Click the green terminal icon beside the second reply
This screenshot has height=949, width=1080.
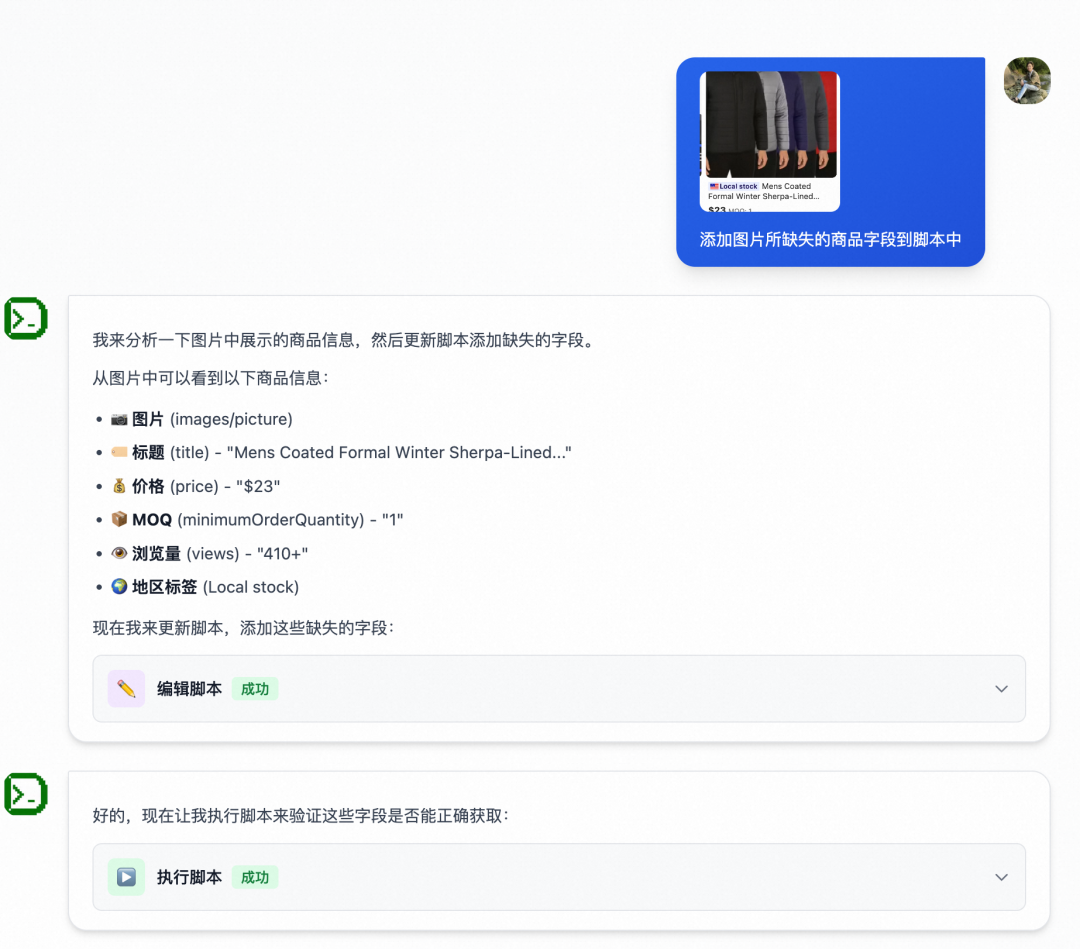(x=25, y=793)
